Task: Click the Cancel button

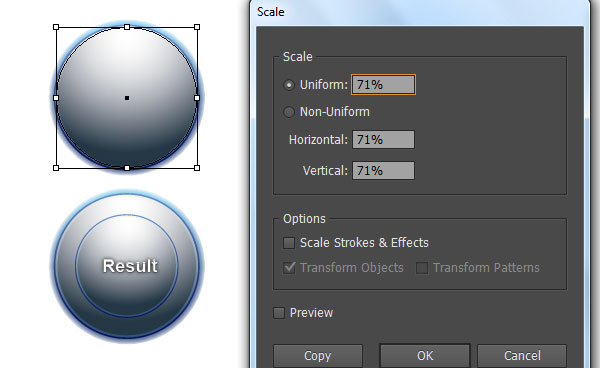Action: click(x=522, y=356)
